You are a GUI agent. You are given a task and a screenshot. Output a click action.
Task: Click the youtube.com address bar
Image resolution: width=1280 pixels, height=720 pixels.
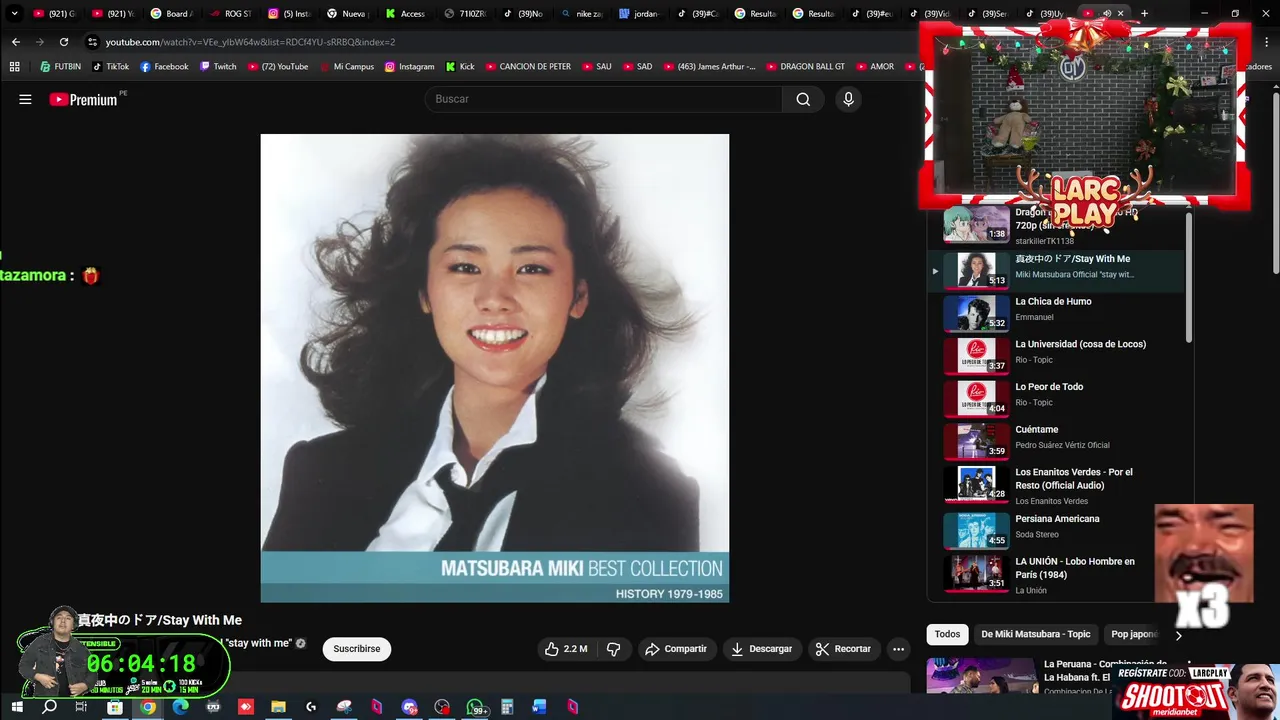pyautogui.click(x=500, y=42)
